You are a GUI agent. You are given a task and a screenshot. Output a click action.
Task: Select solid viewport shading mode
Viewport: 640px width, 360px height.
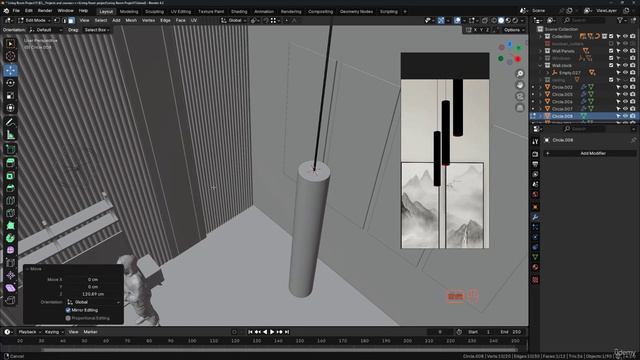tap(501, 20)
